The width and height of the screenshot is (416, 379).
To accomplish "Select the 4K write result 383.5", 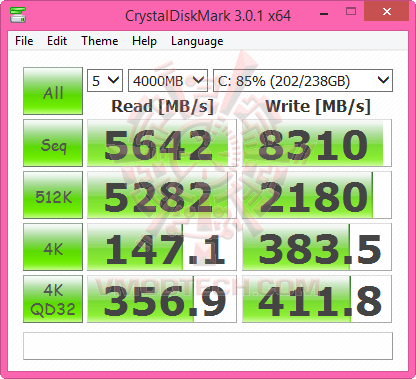I will 317,247.
